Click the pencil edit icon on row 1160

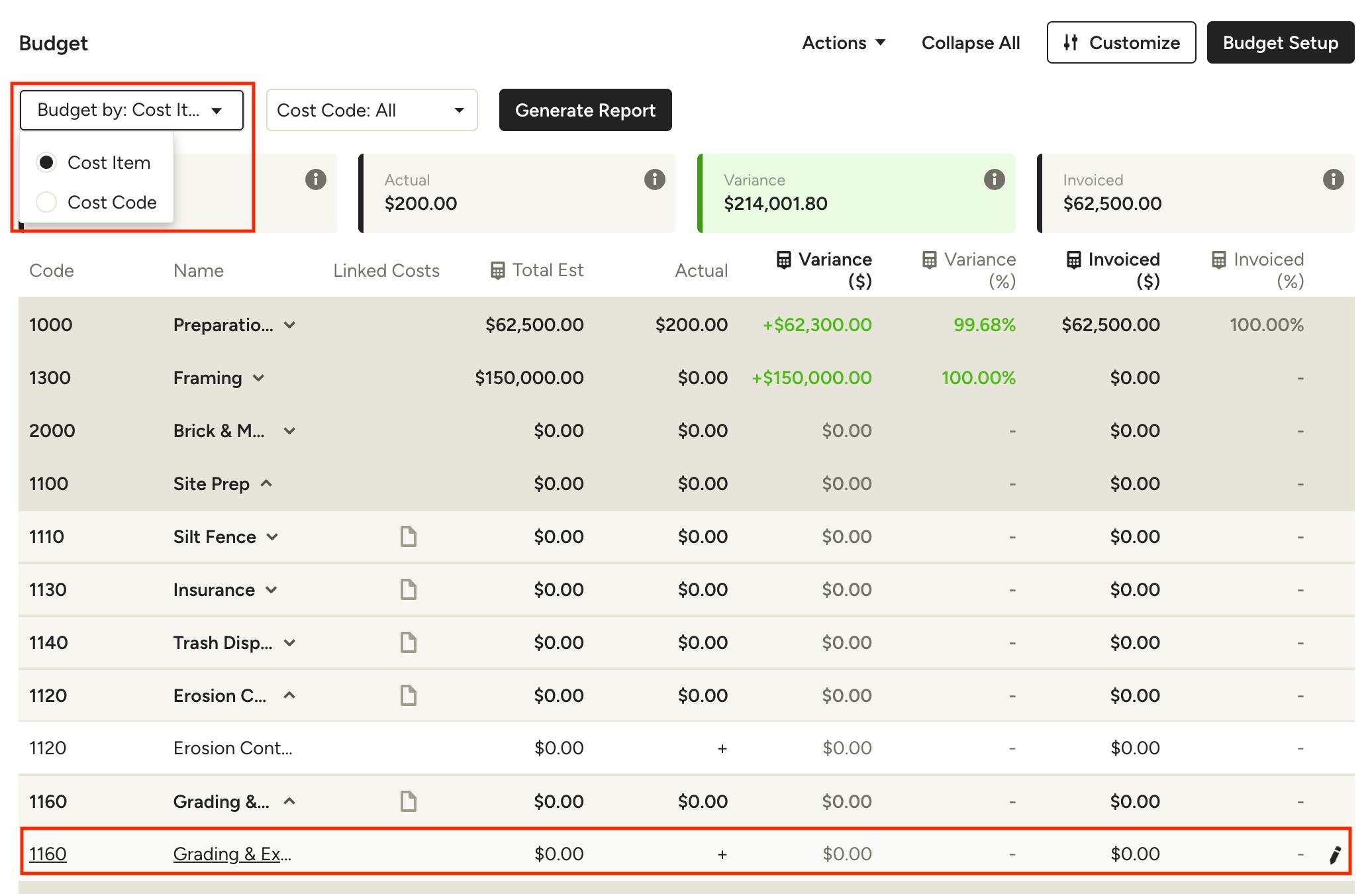[1335, 855]
